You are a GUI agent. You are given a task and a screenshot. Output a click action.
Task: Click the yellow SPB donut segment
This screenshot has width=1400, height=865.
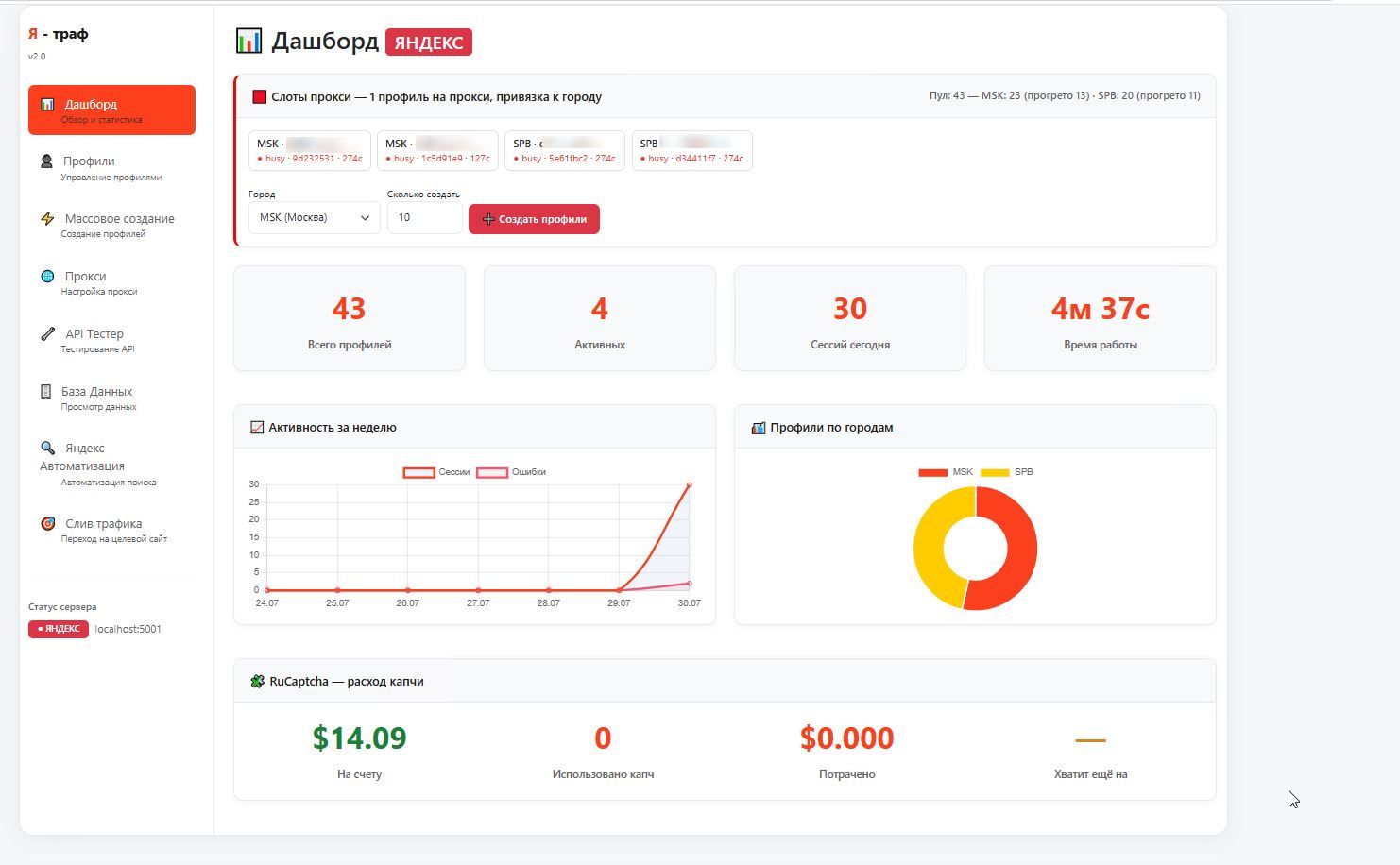[930, 548]
